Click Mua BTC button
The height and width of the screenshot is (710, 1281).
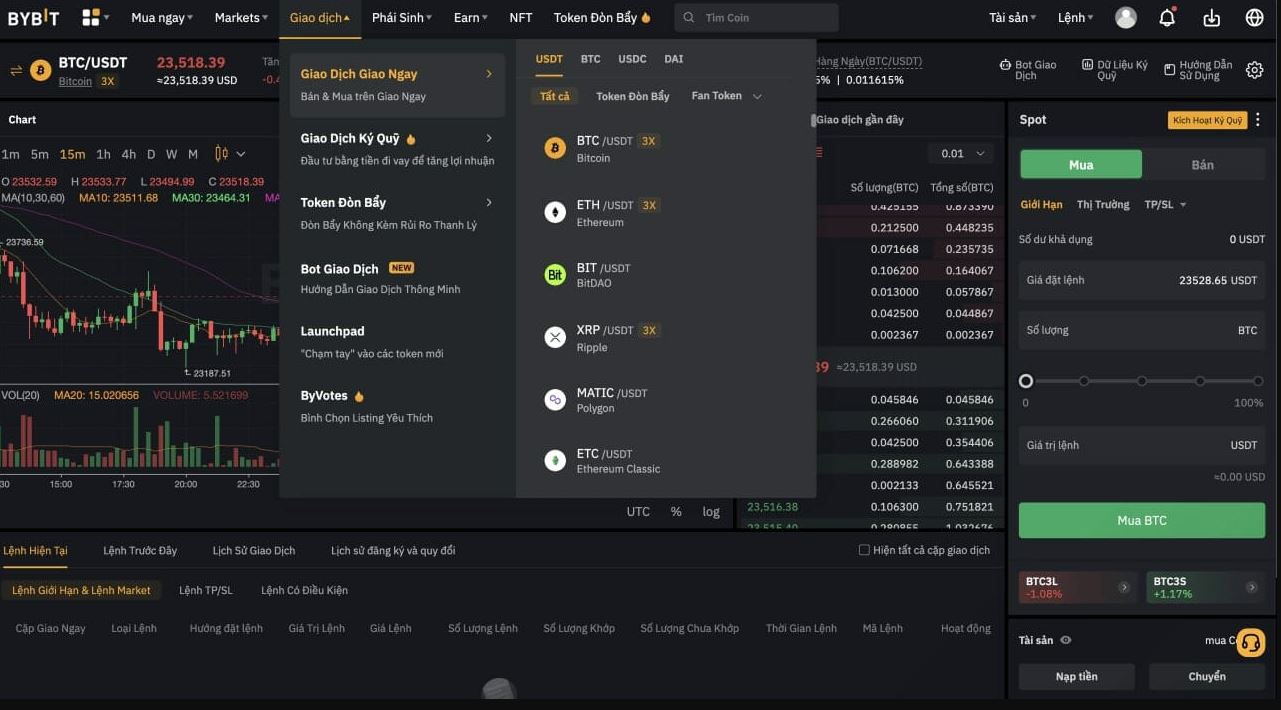(x=1142, y=520)
